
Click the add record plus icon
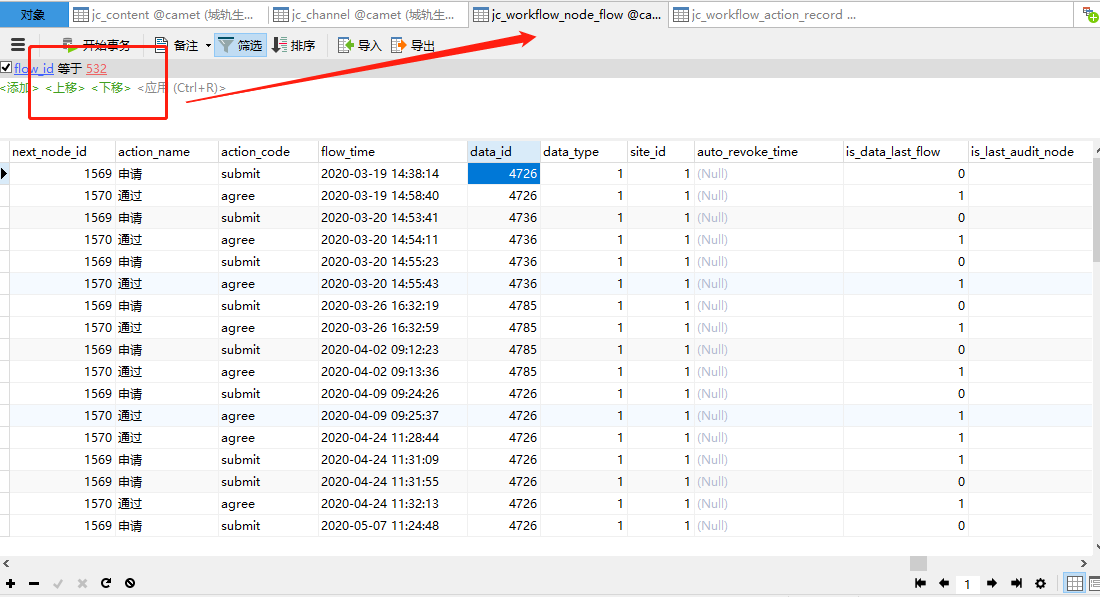point(10,583)
